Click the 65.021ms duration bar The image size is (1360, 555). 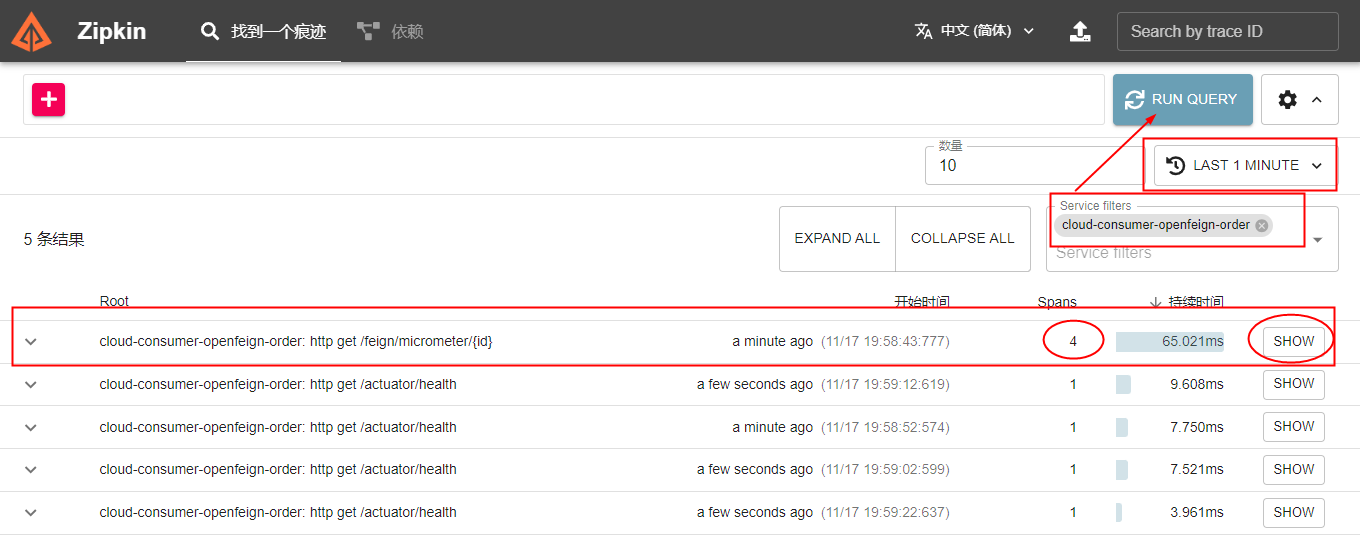1170,341
